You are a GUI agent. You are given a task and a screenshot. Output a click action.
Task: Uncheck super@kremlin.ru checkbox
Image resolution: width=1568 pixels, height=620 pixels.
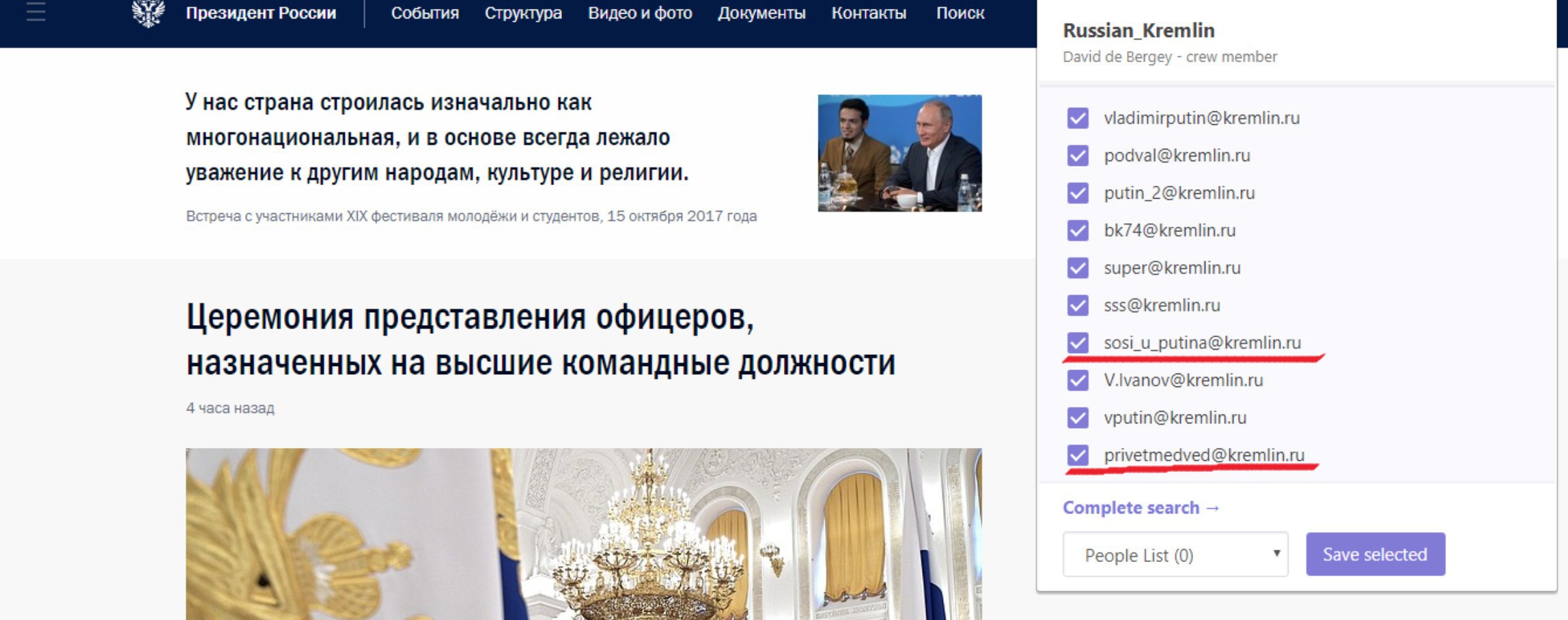[x=1078, y=268]
